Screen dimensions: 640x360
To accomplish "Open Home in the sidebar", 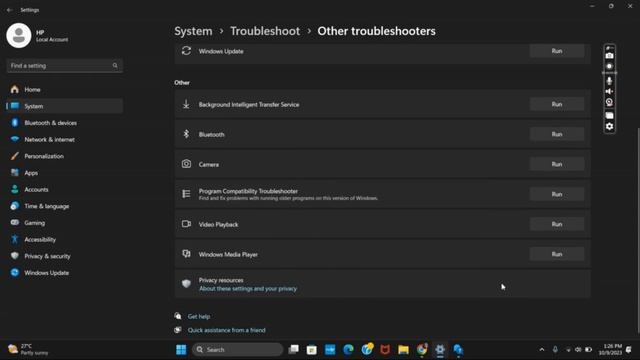I will coord(64,89).
